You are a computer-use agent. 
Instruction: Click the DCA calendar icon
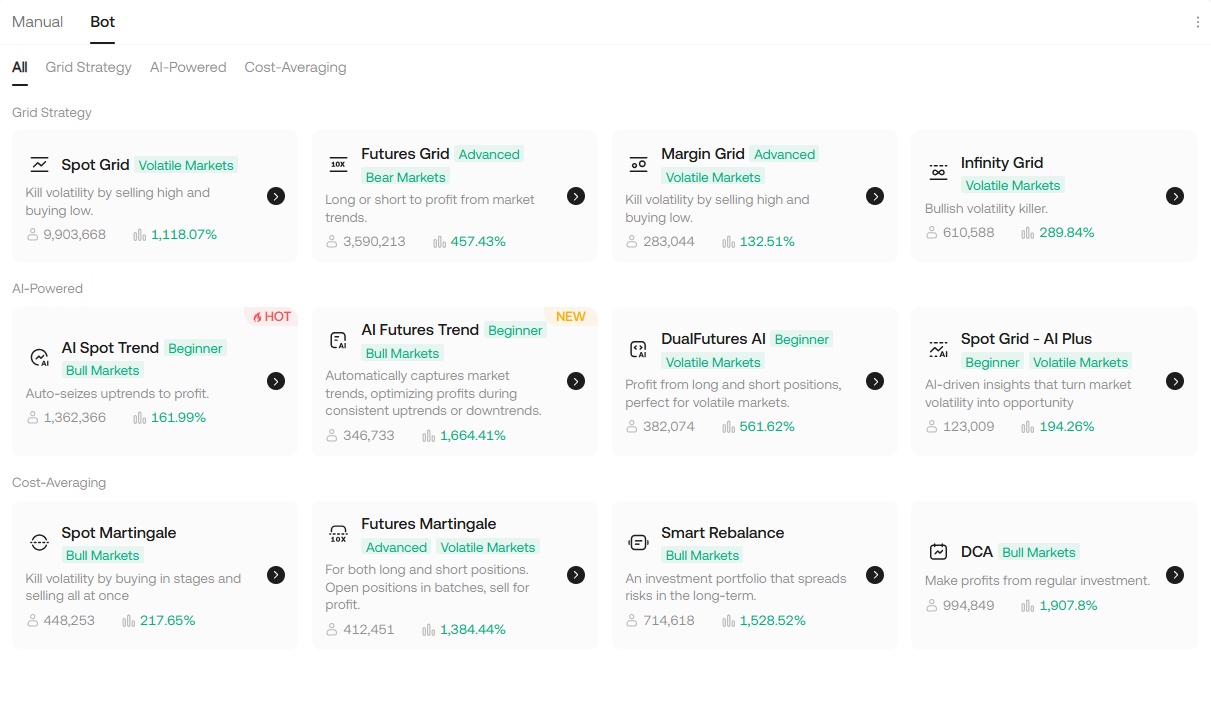coord(938,552)
